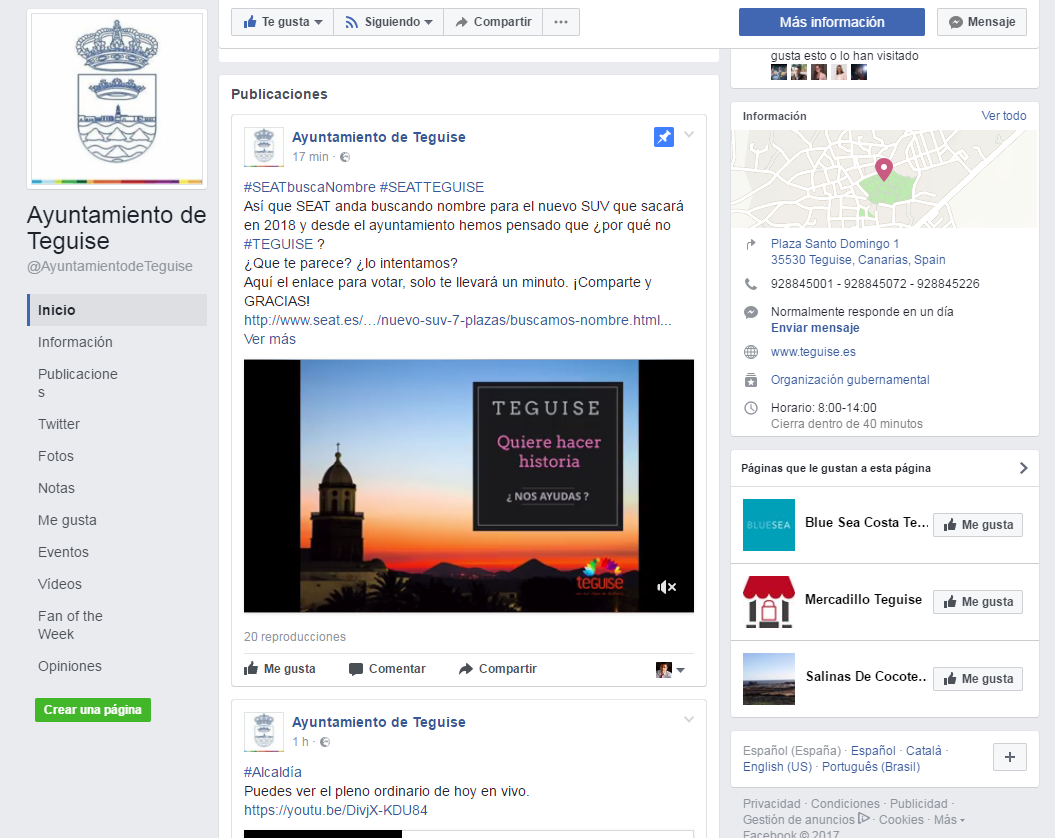Click the clock icon beside Horario

click(x=751, y=408)
